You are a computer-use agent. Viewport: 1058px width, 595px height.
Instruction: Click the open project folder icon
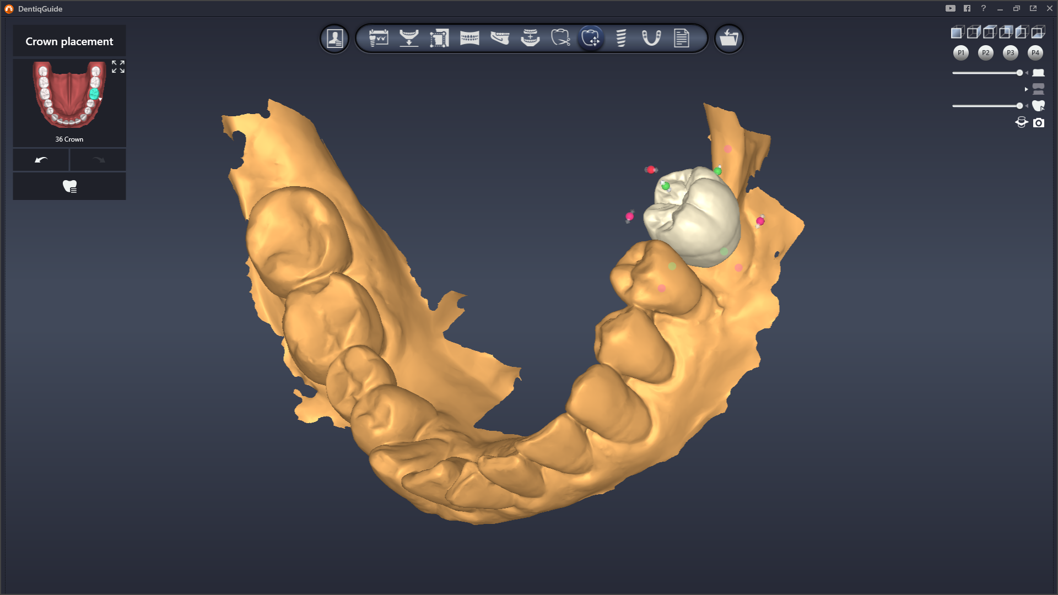point(729,39)
